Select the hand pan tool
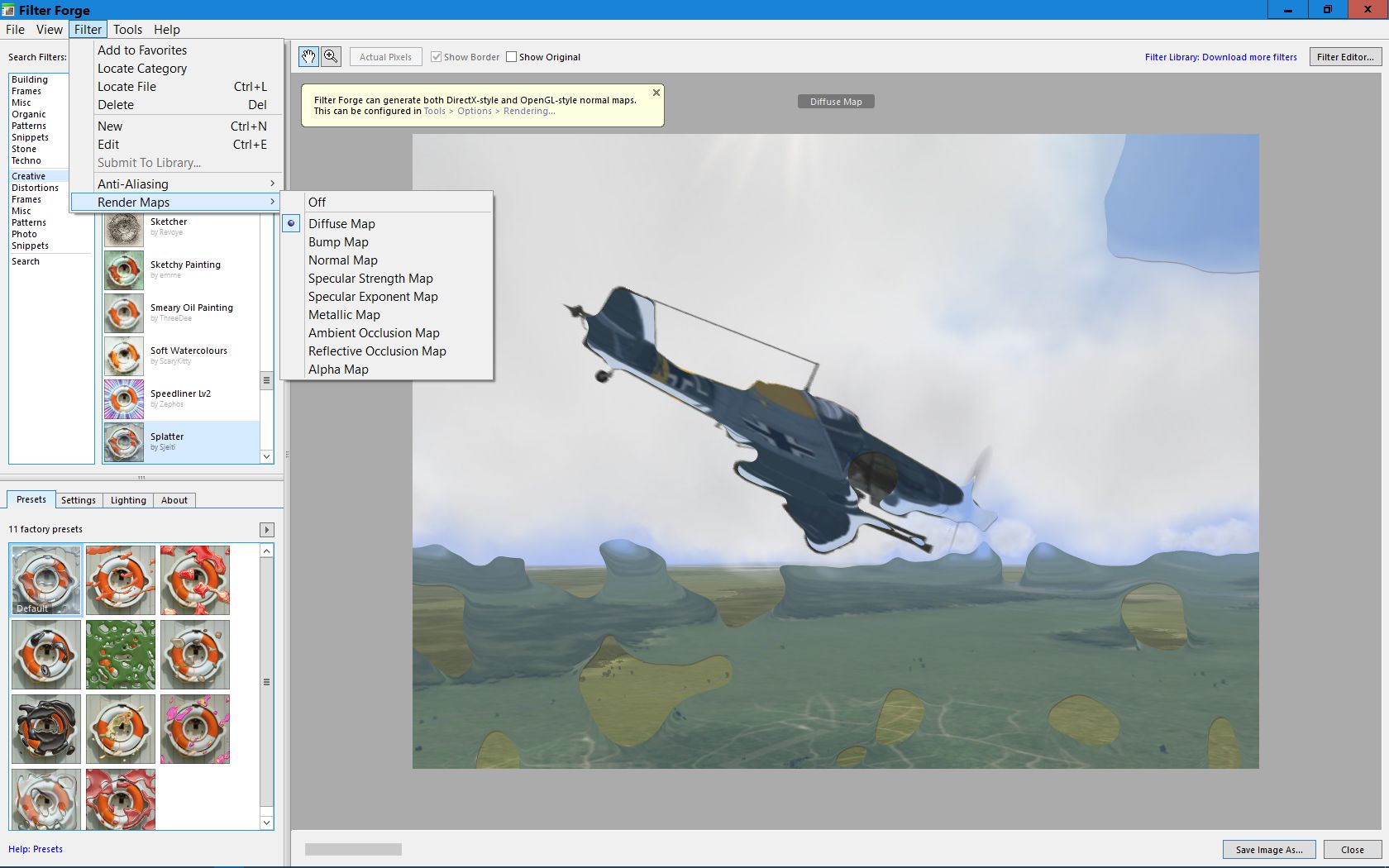This screenshot has height=868, width=1389. [308, 56]
